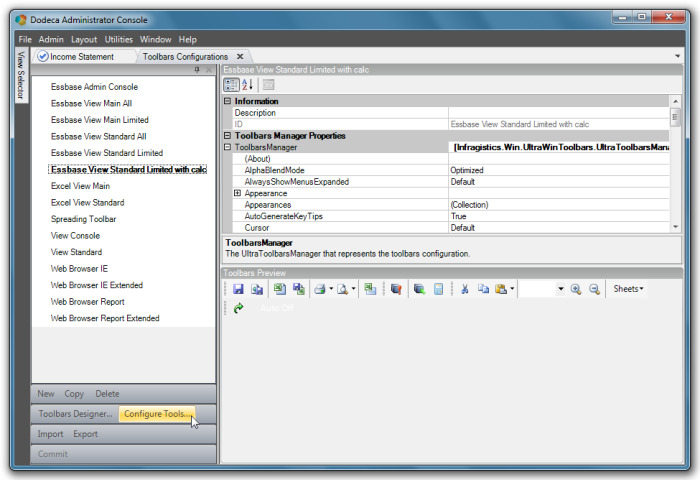Open the Paste options dropdown arrow
The image size is (700, 480).
(512, 288)
